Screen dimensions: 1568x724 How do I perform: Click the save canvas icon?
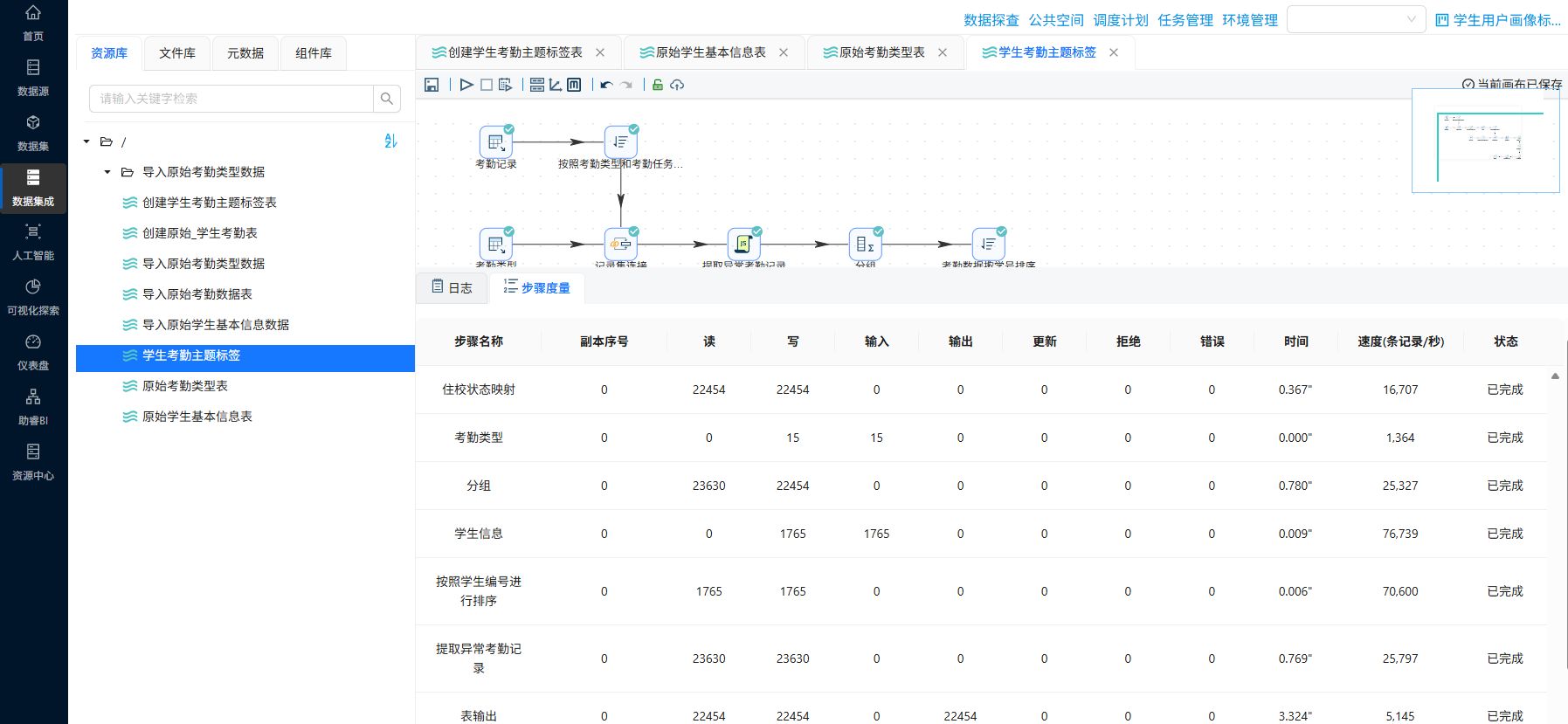click(432, 85)
